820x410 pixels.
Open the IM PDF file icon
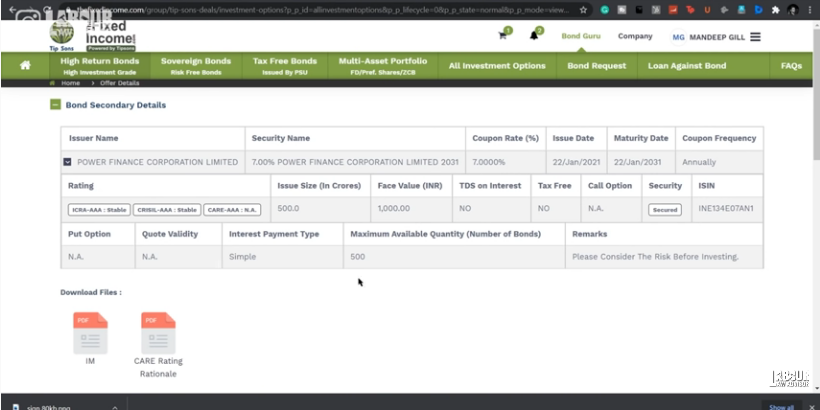click(90, 333)
